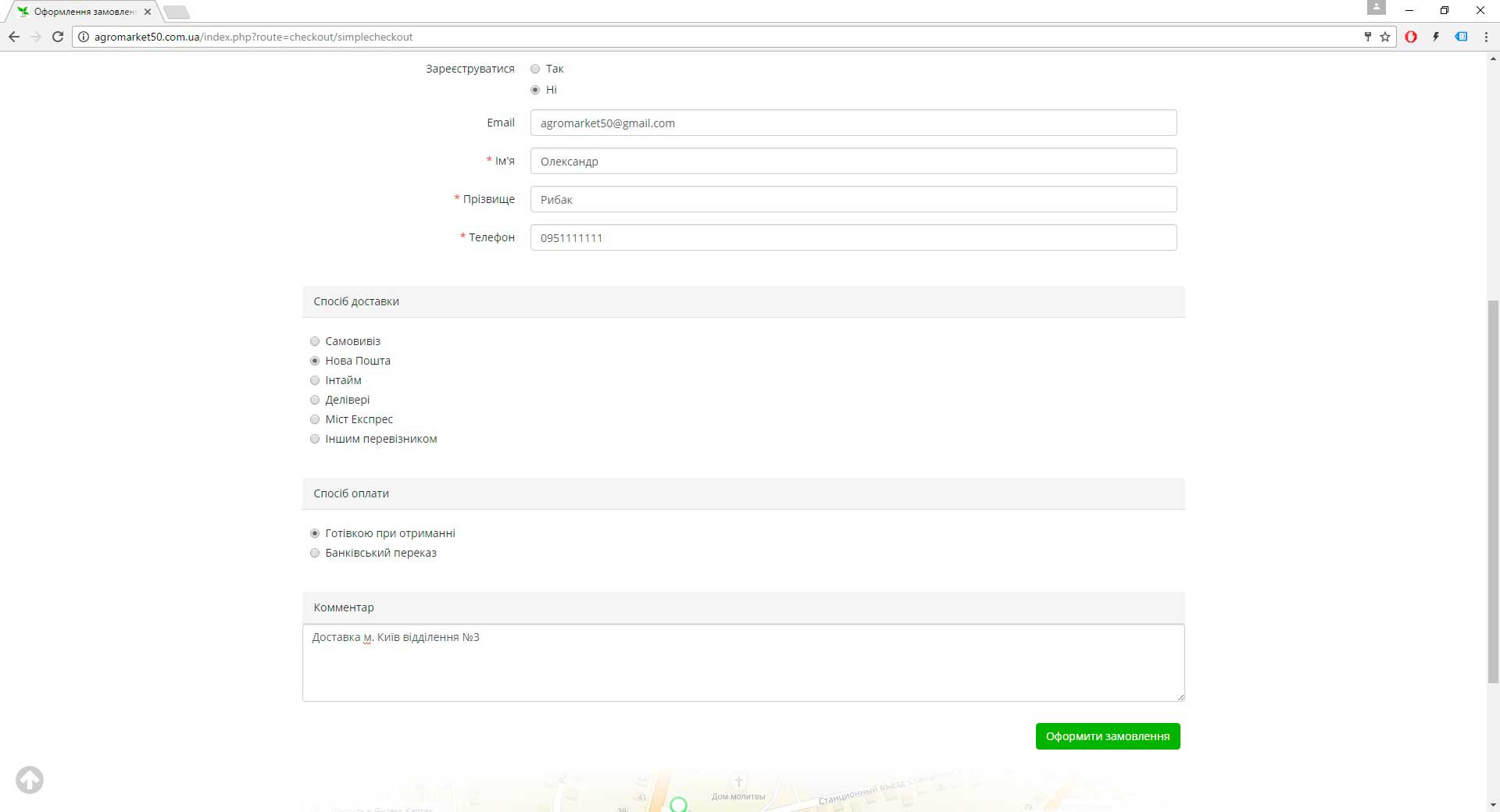Open the Opera extension icon
The image size is (1500, 812).
pos(1411,37)
